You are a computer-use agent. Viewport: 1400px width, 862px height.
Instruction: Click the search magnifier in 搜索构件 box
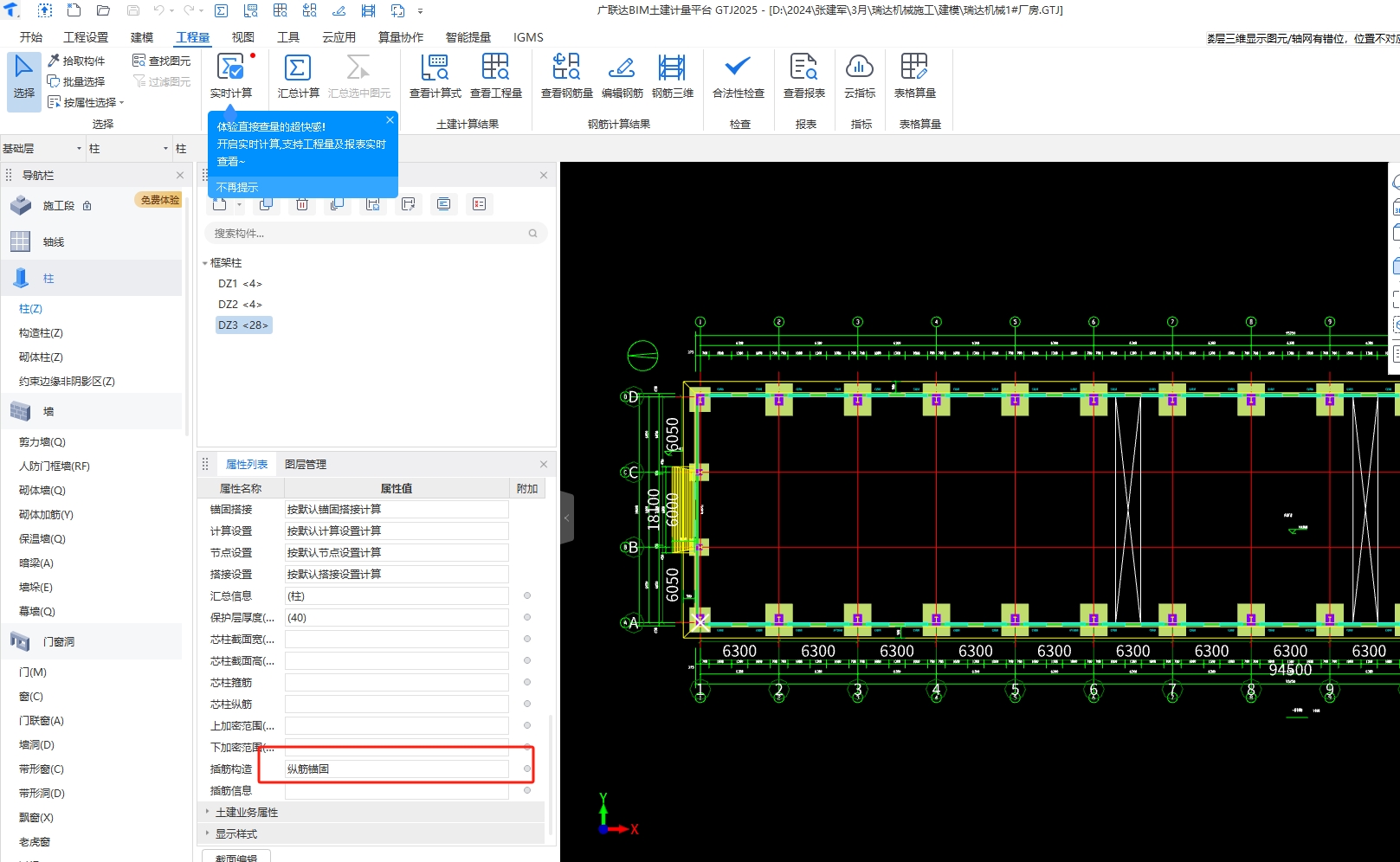(532, 233)
